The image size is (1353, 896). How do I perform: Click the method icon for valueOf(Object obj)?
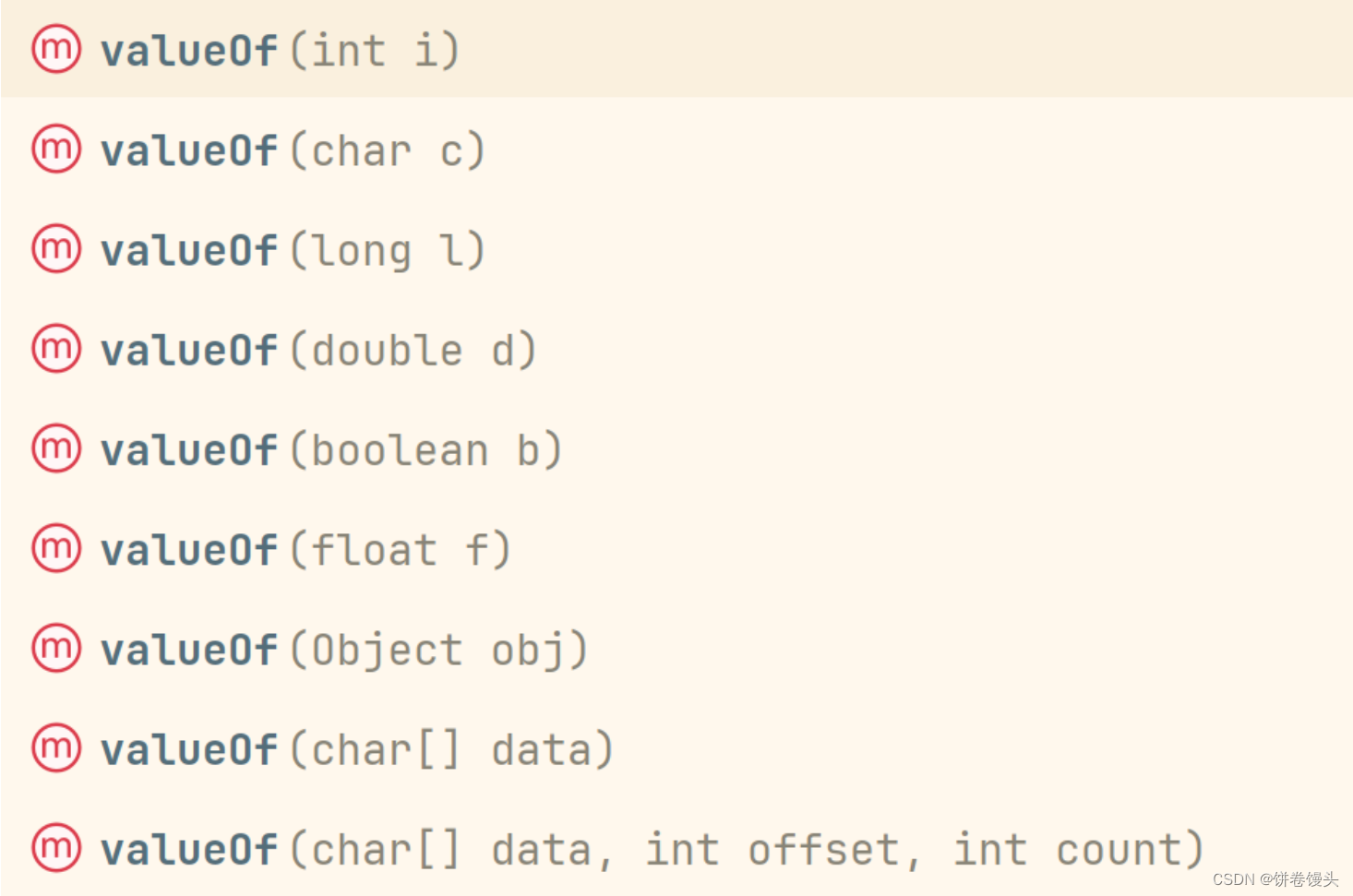coord(55,649)
